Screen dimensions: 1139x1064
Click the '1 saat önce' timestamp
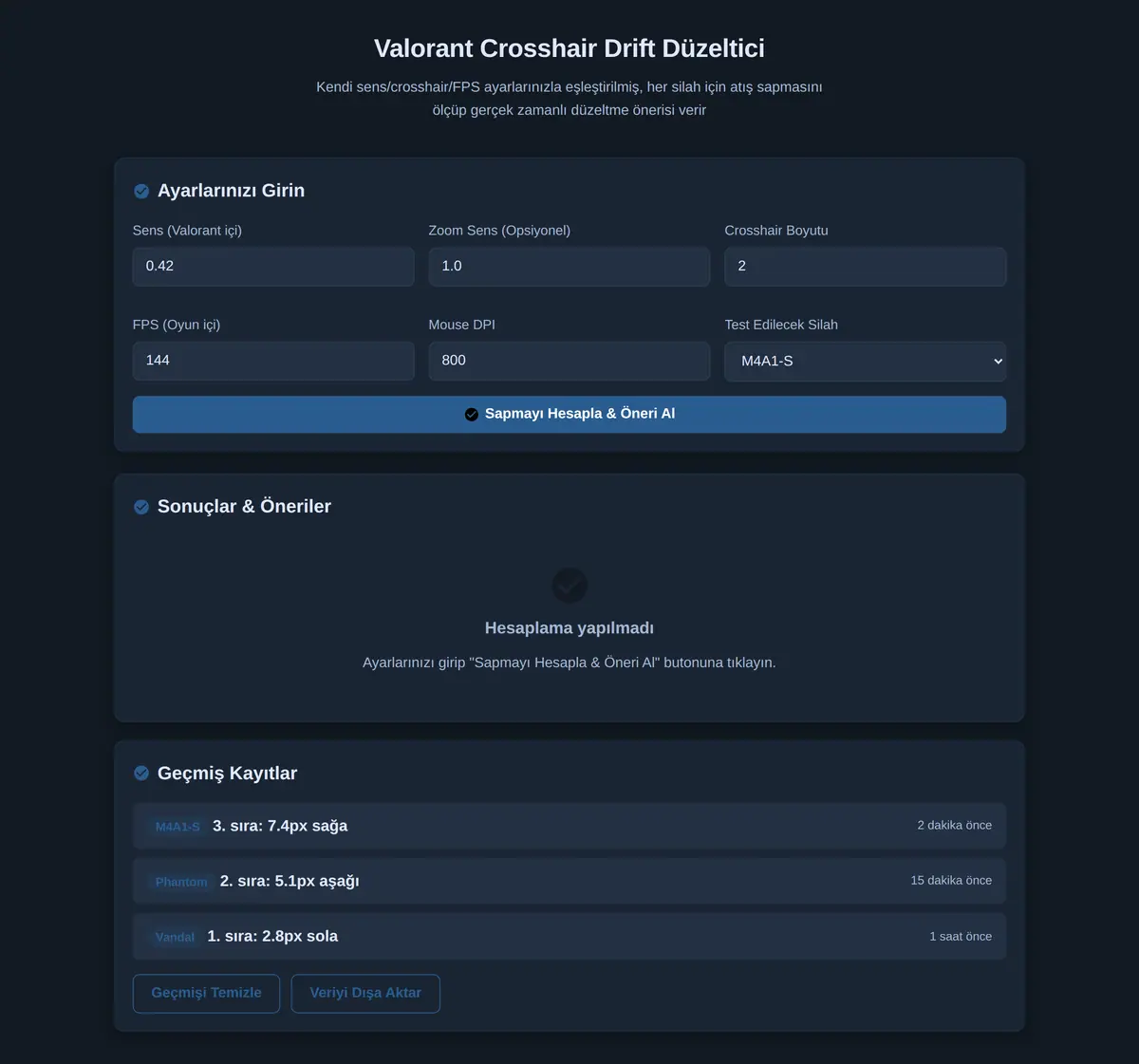coord(961,937)
